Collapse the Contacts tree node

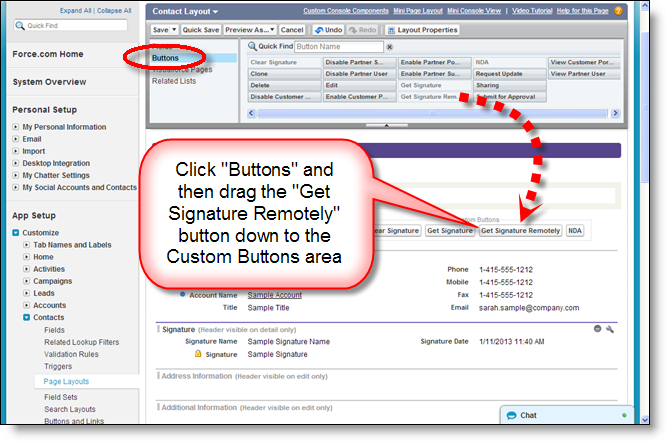pos(26,317)
